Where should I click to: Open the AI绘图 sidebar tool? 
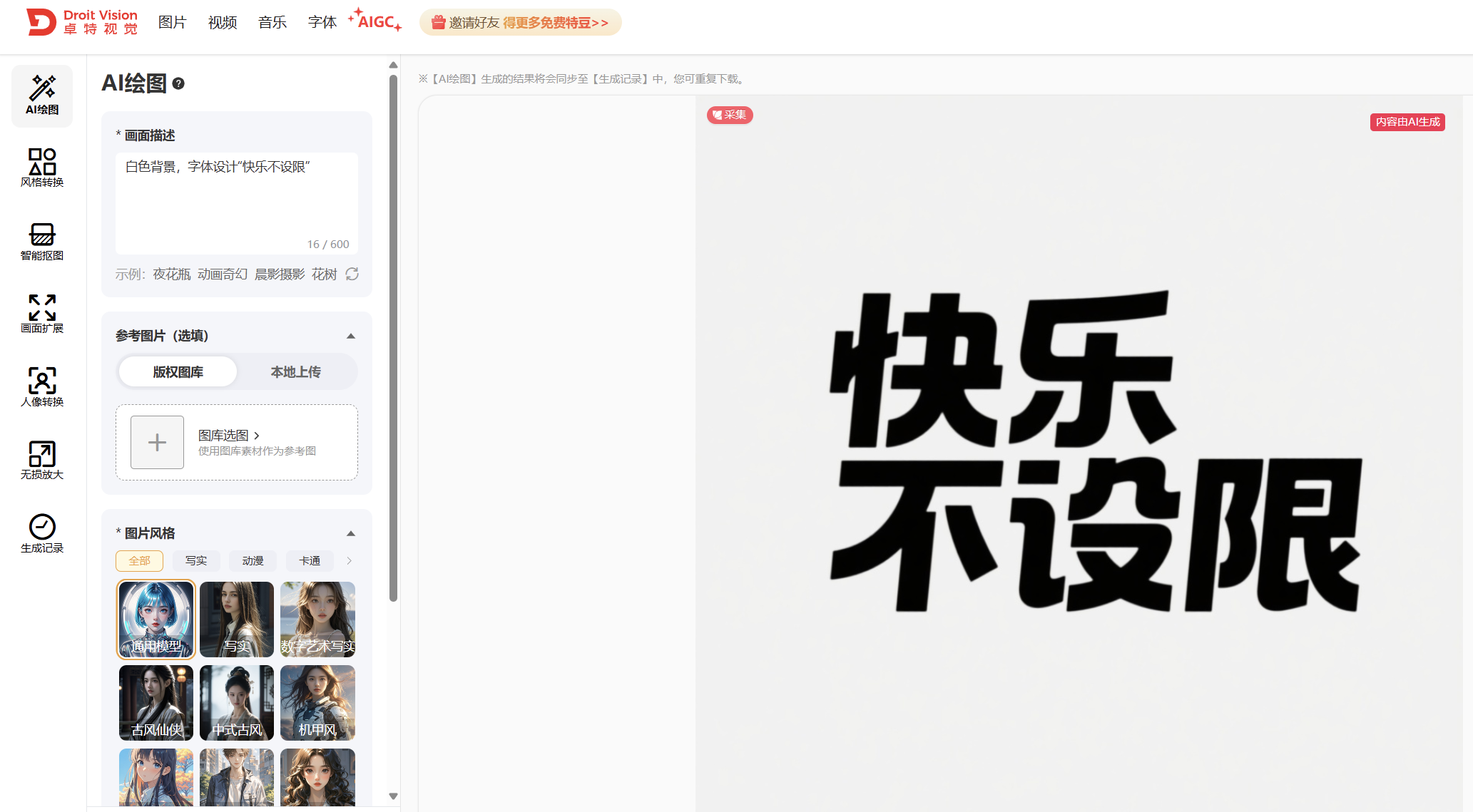(x=42, y=96)
